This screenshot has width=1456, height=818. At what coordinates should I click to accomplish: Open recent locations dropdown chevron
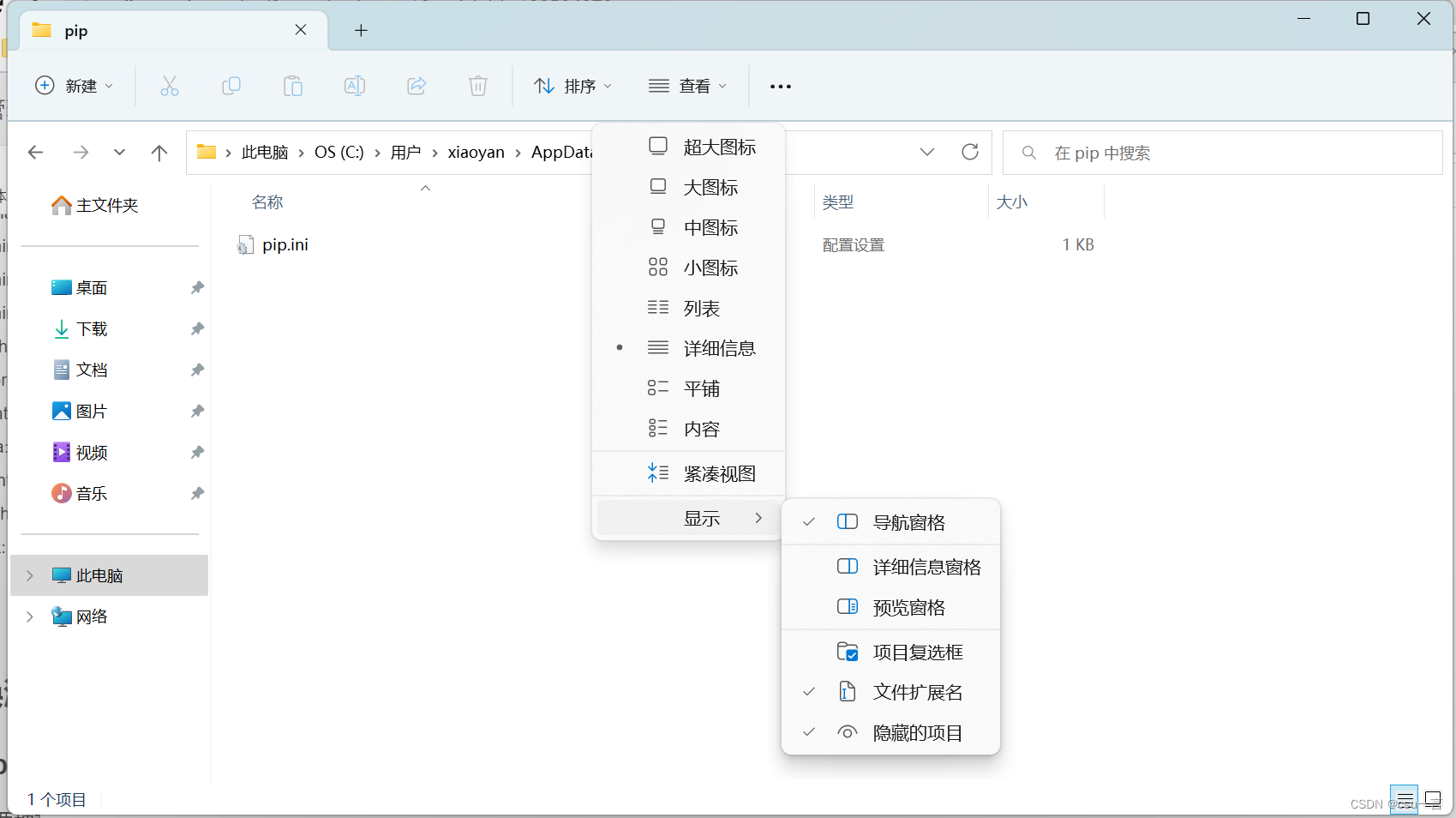click(x=119, y=153)
